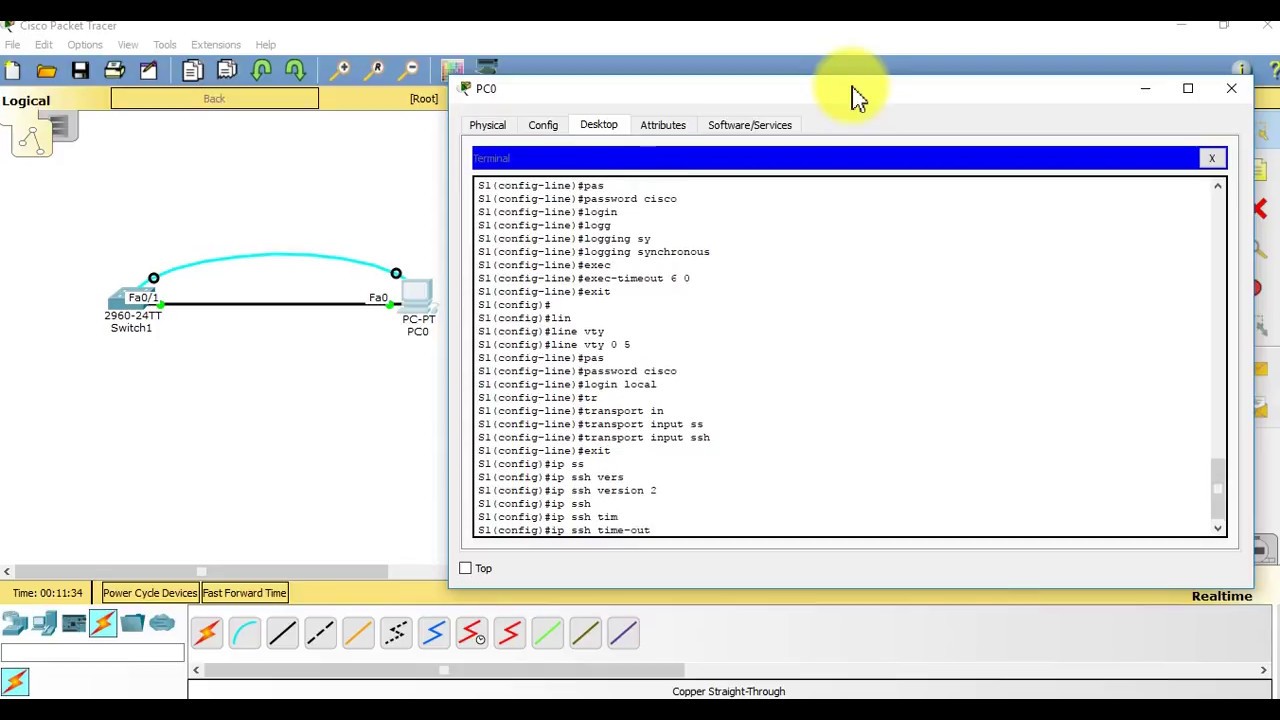Image resolution: width=1280 pixels, height=720 pixels.
Task: Click Fast Forward Time button
Action: coord(244,593)
